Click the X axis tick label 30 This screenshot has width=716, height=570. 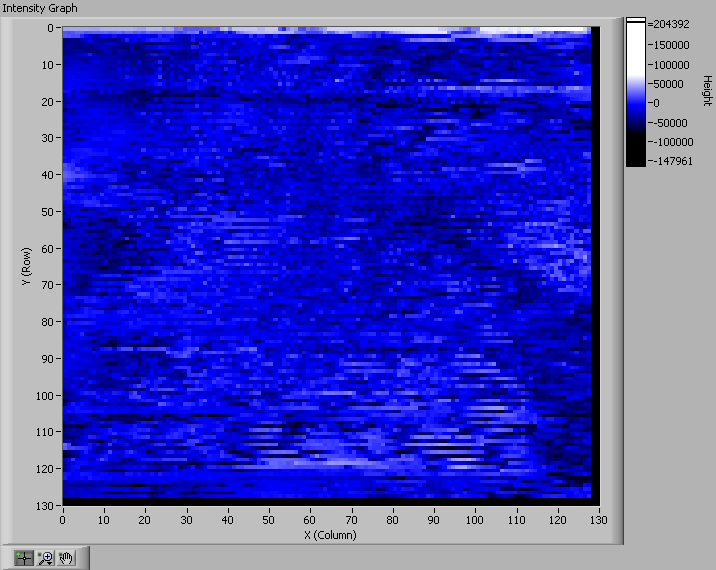pos(186,520)
